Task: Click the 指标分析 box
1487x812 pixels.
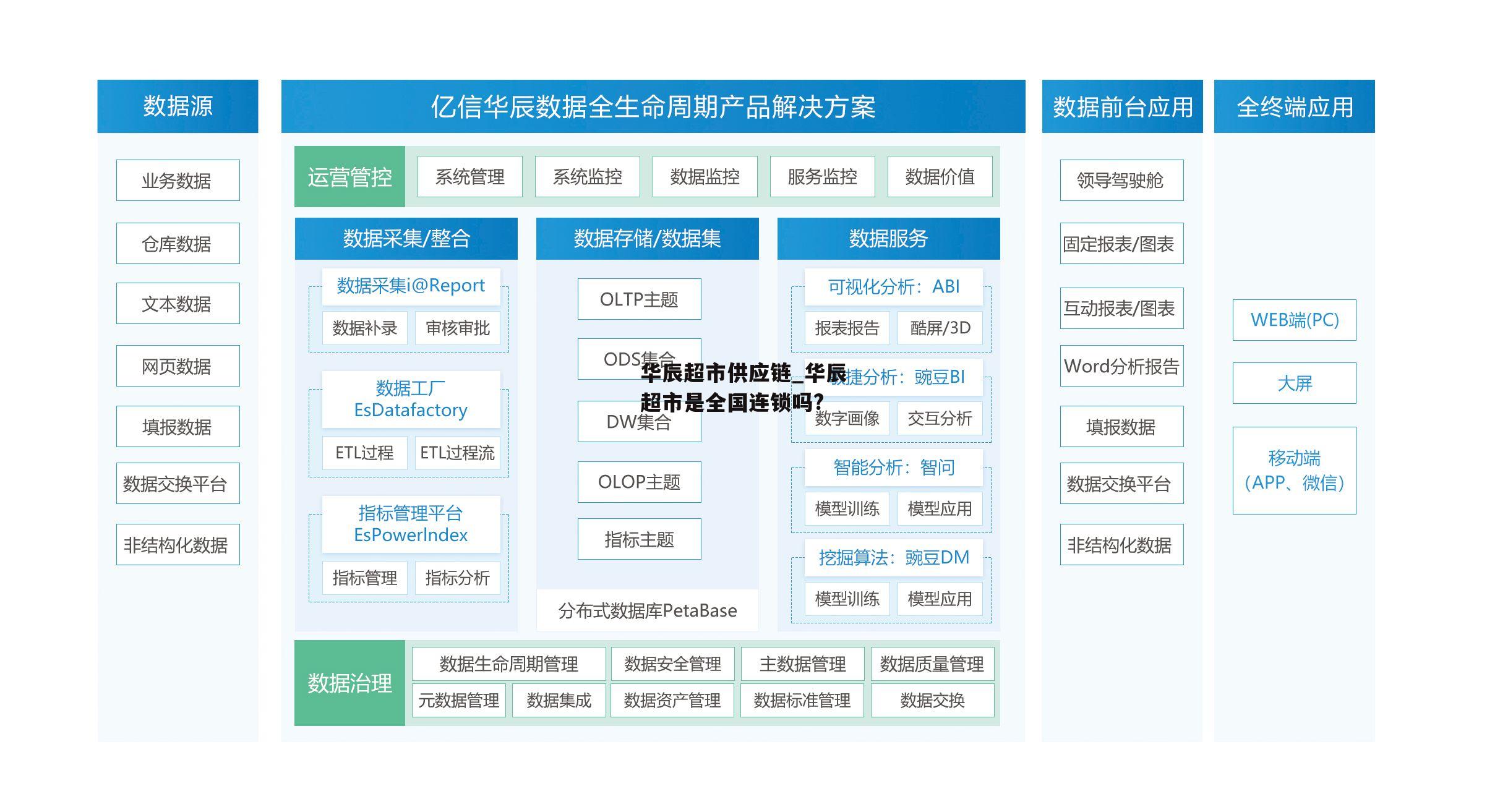Action: coord(458,578)
